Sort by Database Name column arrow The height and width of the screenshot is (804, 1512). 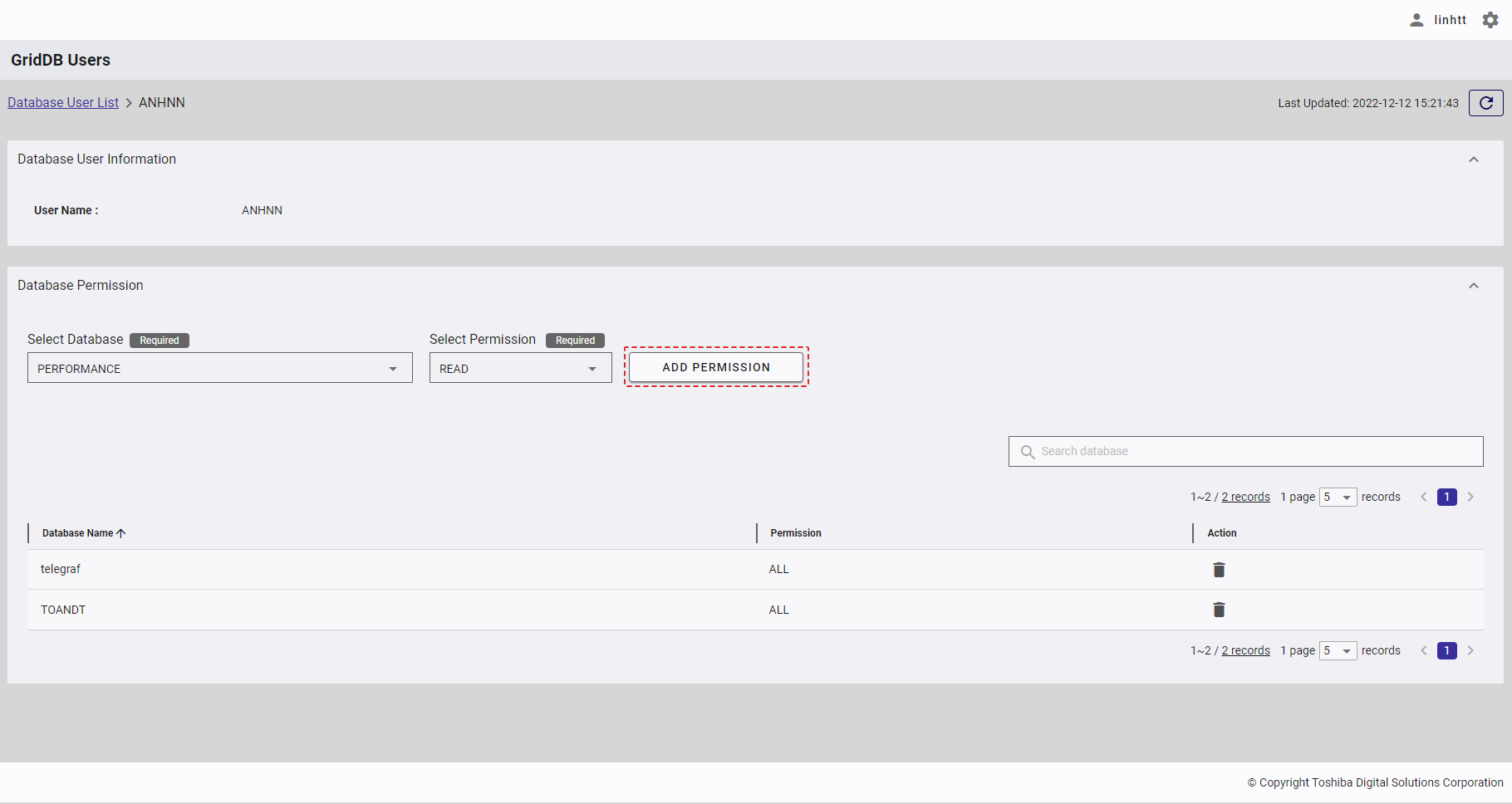point(121,533)
